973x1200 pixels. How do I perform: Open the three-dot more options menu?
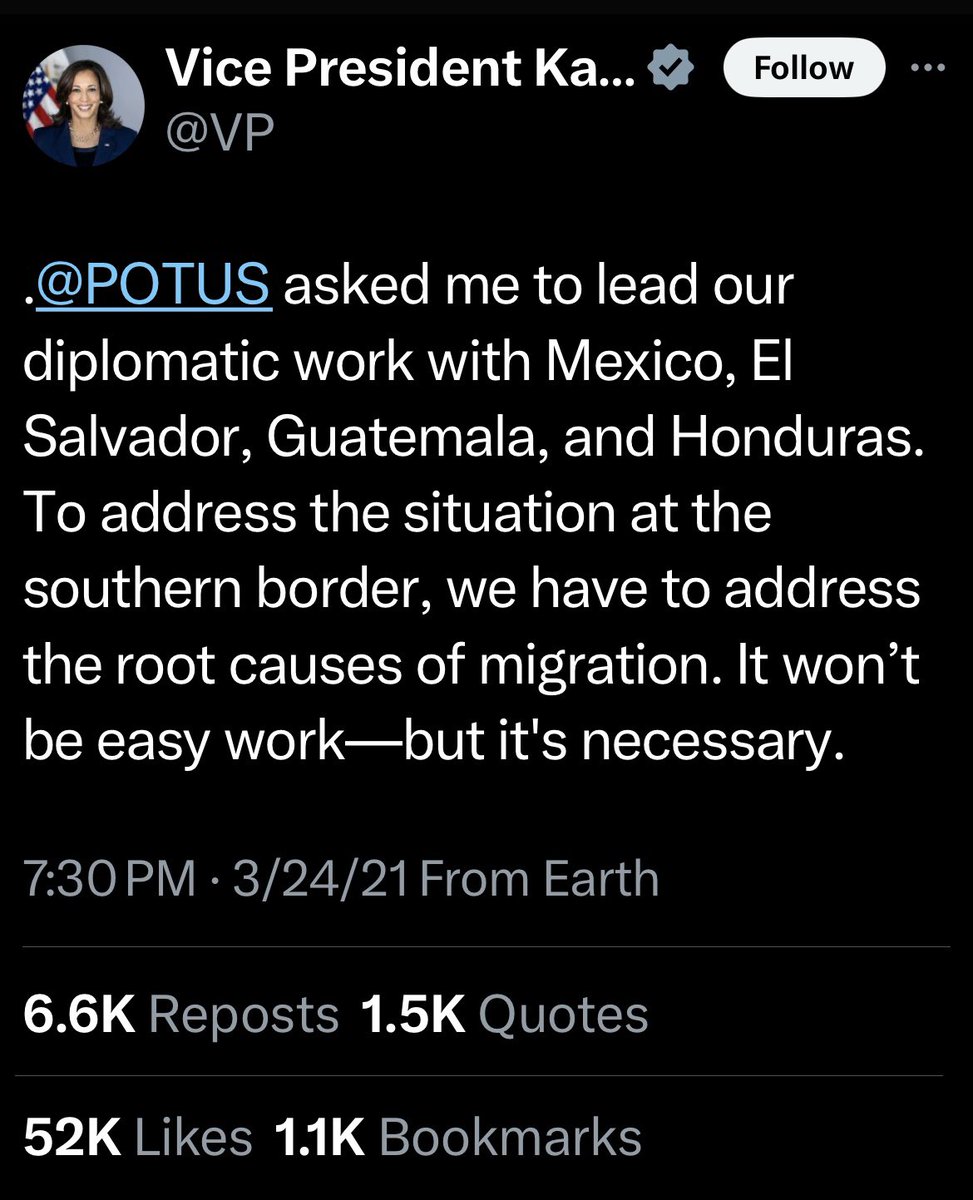(x=931, y=68)
